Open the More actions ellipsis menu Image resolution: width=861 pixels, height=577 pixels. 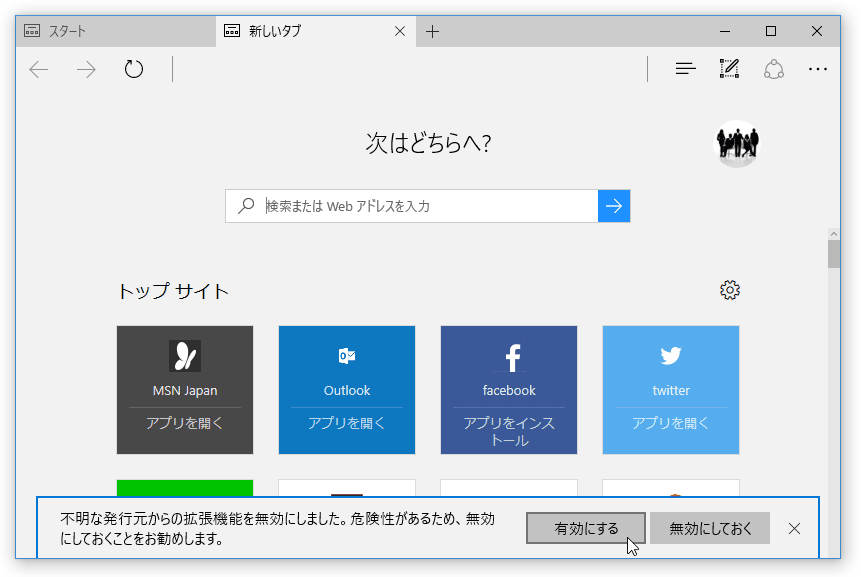pyautogui.click(x=818, y=69)
